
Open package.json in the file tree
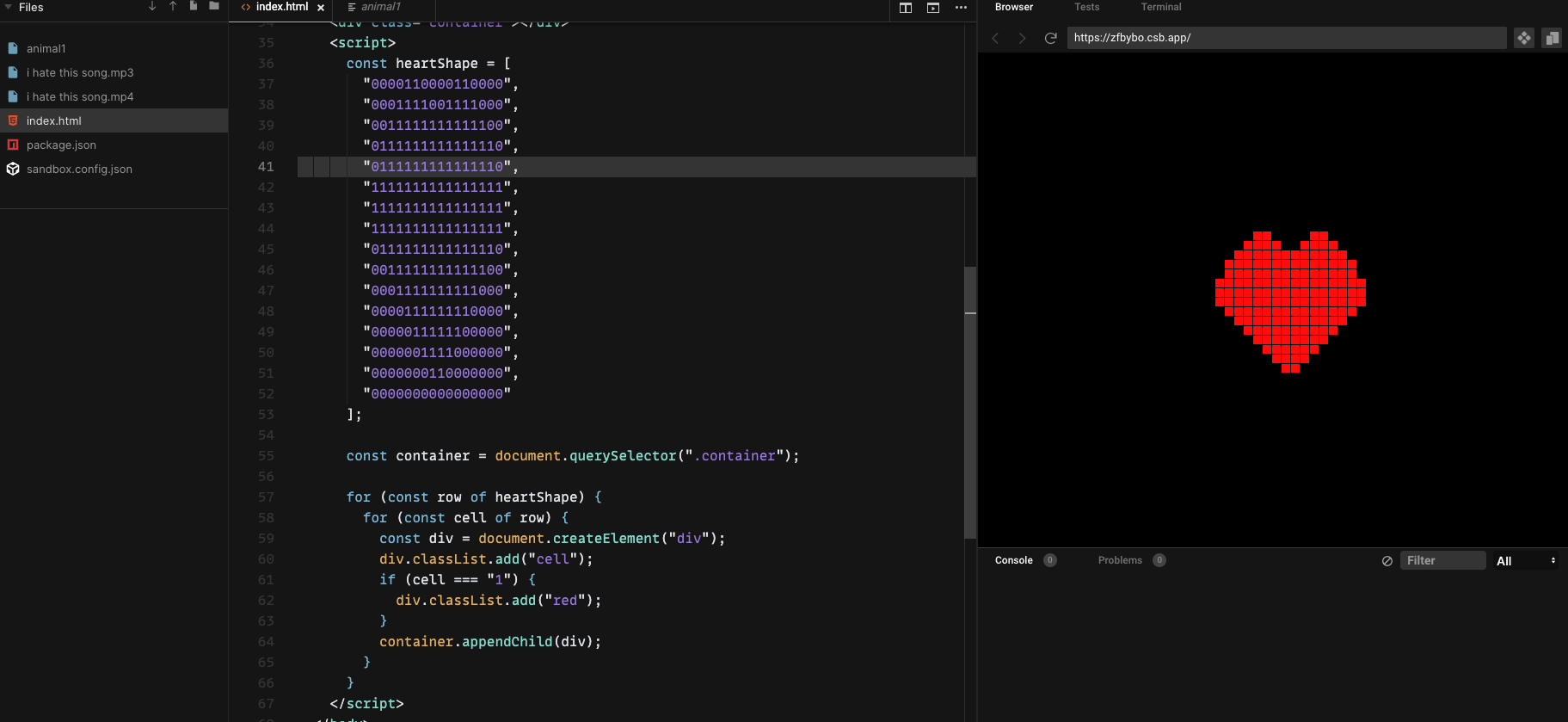click(x=61, y=145)
